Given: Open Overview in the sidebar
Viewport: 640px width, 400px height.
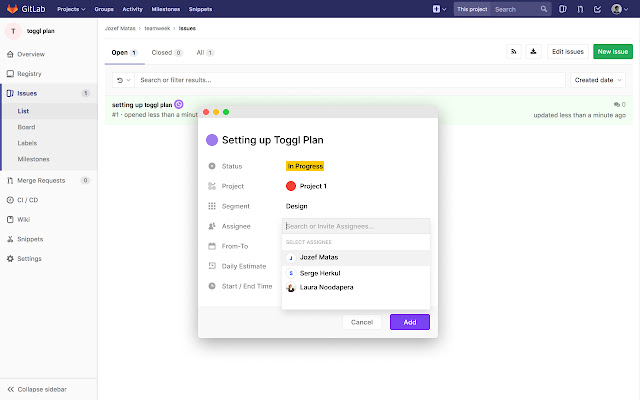Looking at the screenshot, I should tap(31, 54).
